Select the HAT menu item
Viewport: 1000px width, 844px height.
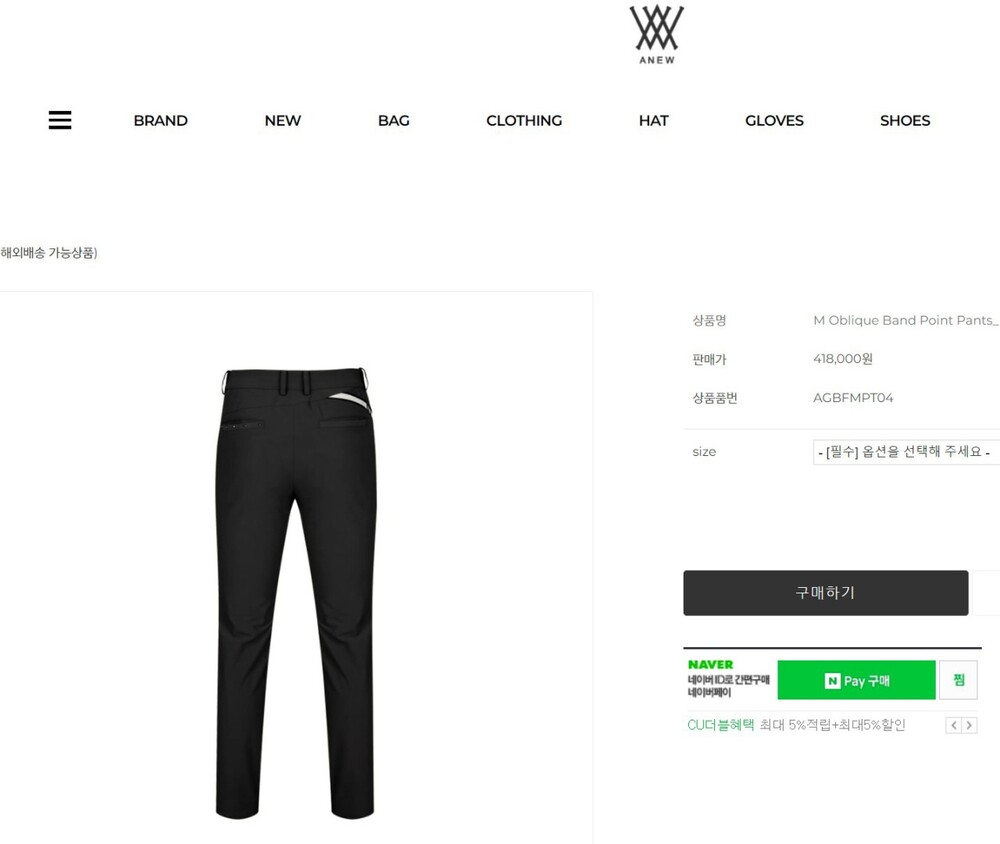pos(654,121)
